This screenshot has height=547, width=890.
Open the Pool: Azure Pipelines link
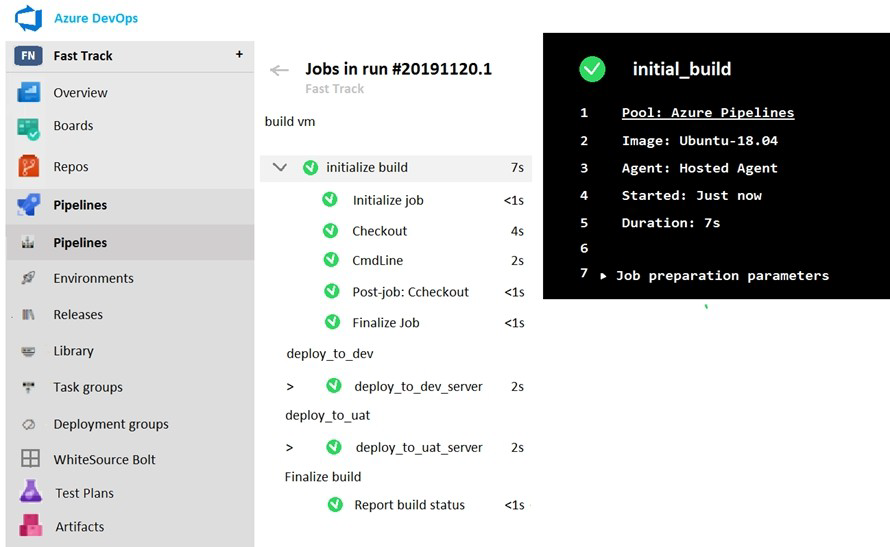[707, 113]
